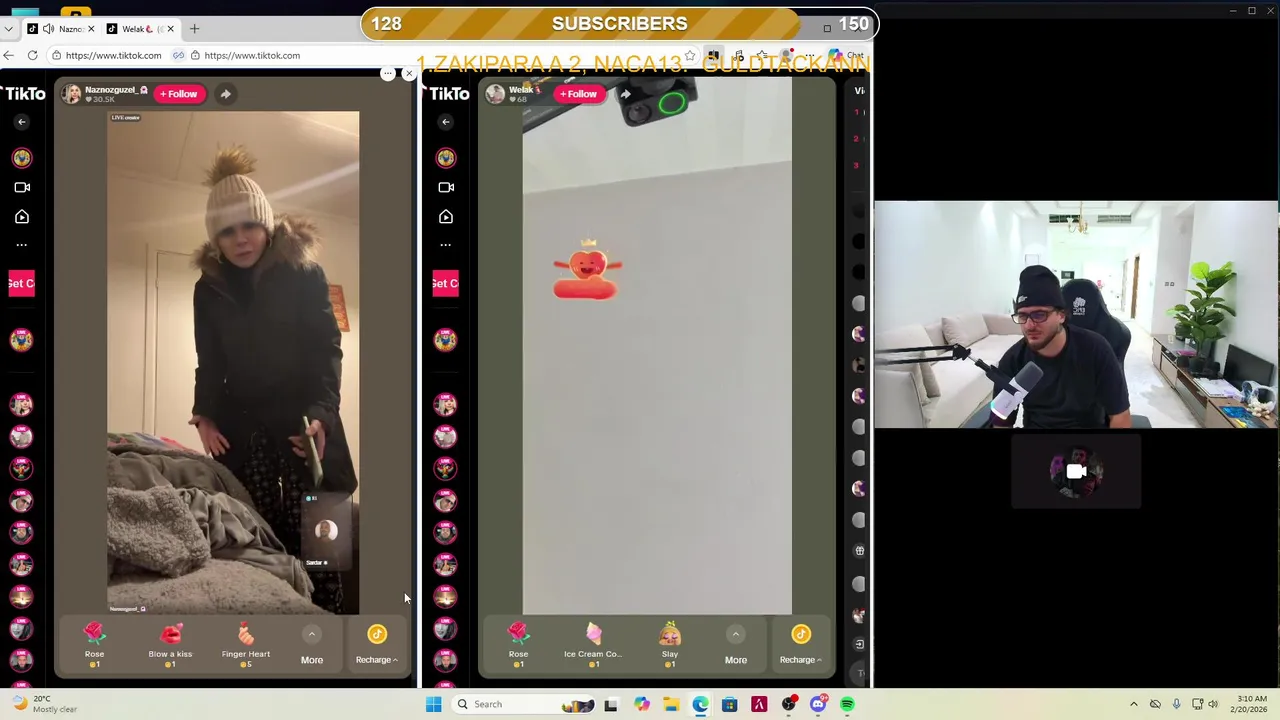Open Discord from the taskbar
Image resolution: width=1280 pixels, height=720 pixels.
pos(818,704)
